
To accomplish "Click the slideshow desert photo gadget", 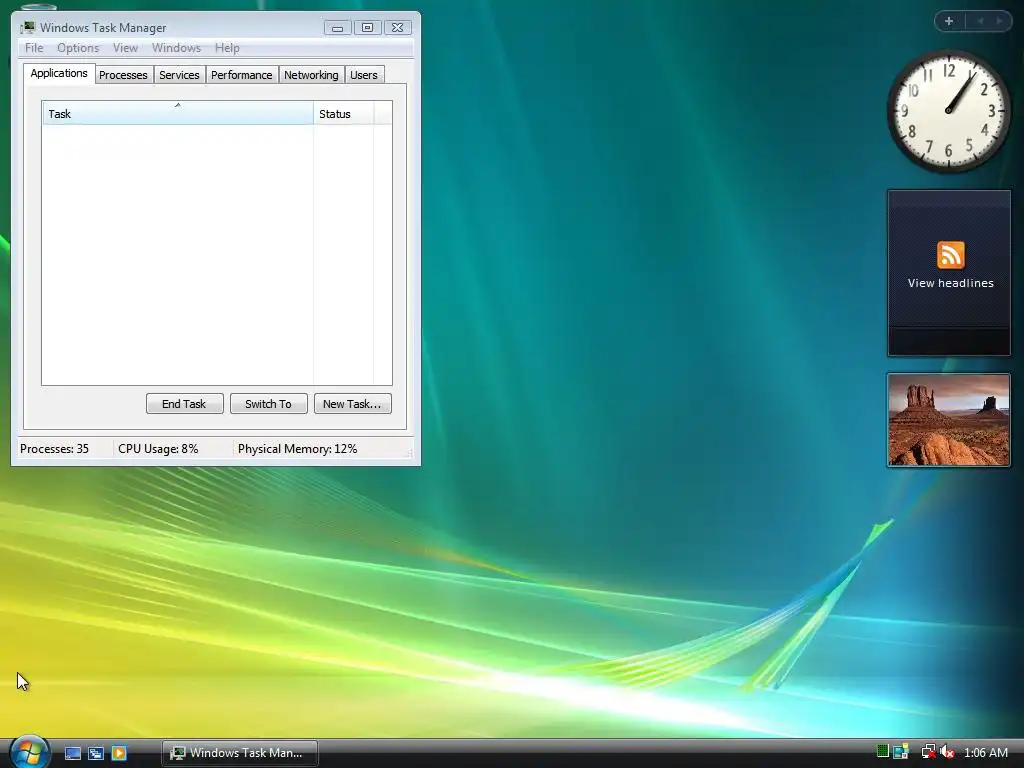I will click(x=948, y=420).
